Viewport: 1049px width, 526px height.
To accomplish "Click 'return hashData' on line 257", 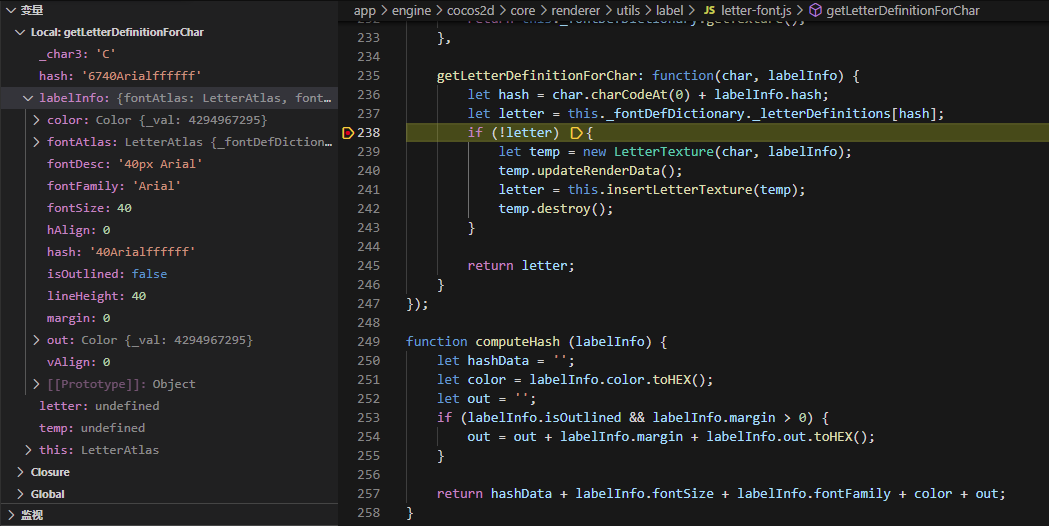I will click(x=494, y=494).
